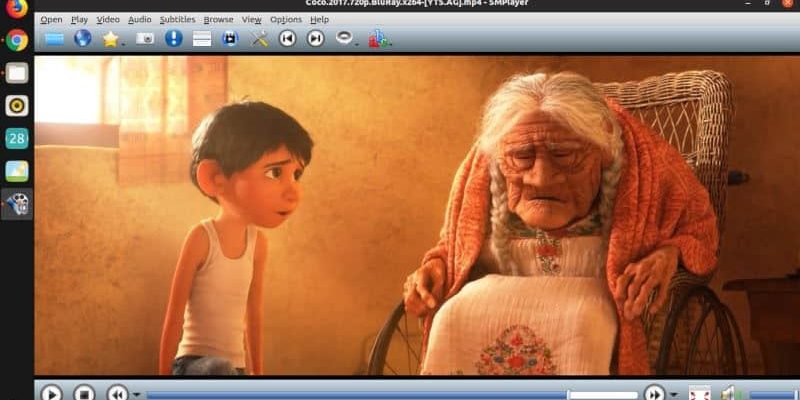Mute audio with the speaker icon
The image size is (800, 400).
pyautogui.click(x=730, y=393)
